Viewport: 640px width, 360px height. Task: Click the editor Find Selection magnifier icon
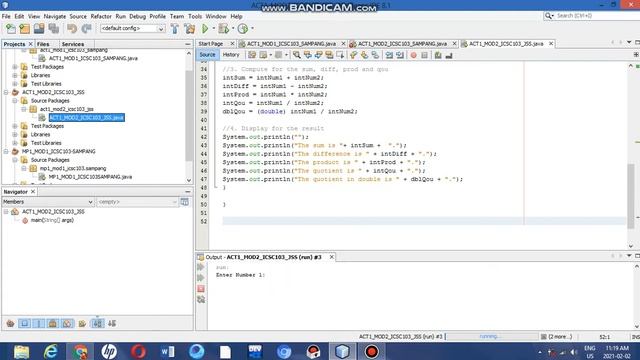click(297, 55)
